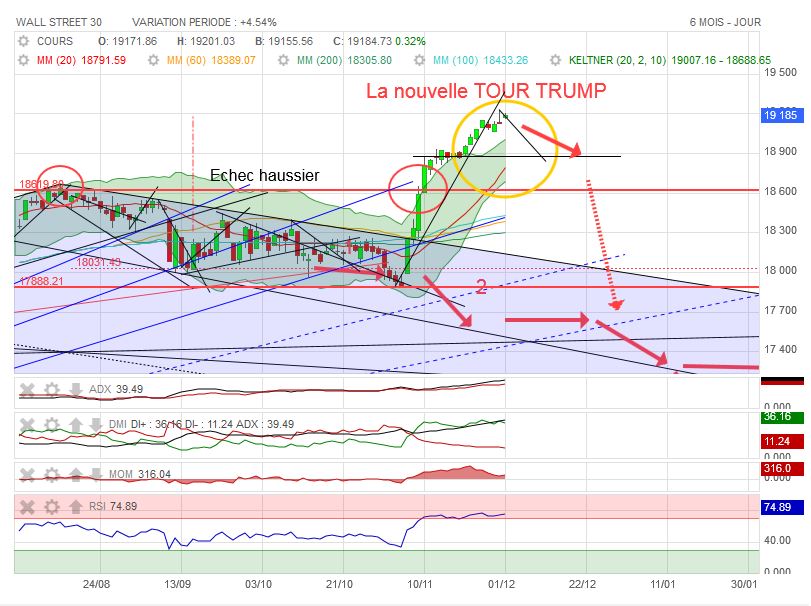Click the 03/10 date on time axis
This screenshot has height=606, width=811.
pos(258,584)
